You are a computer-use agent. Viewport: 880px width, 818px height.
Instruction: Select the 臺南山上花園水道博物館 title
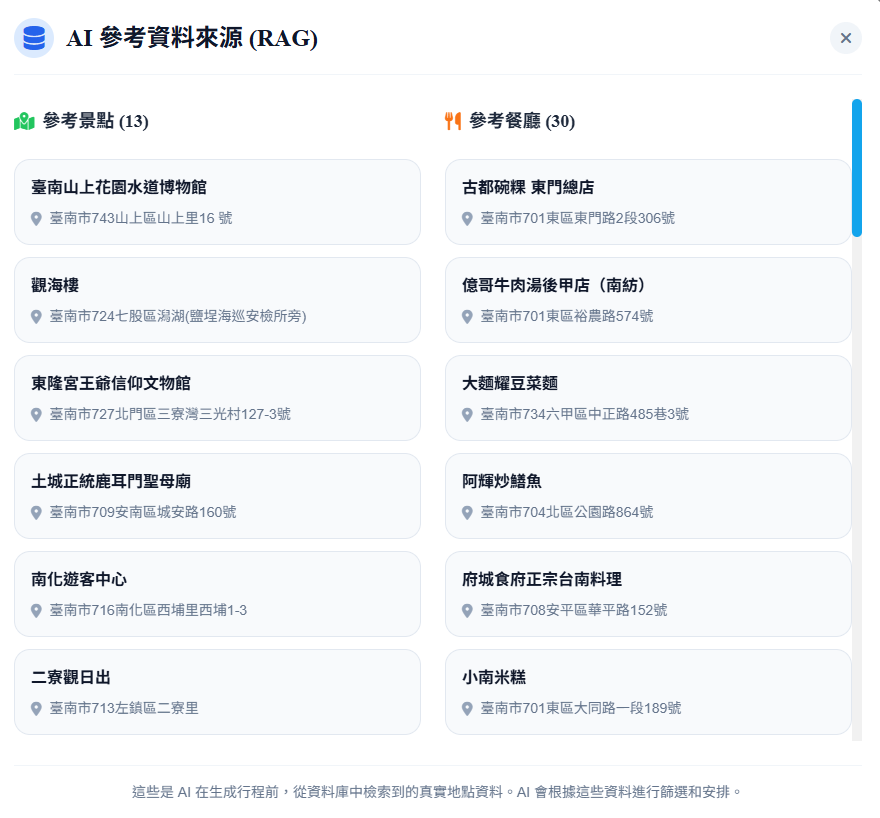[x=119, y=187]
